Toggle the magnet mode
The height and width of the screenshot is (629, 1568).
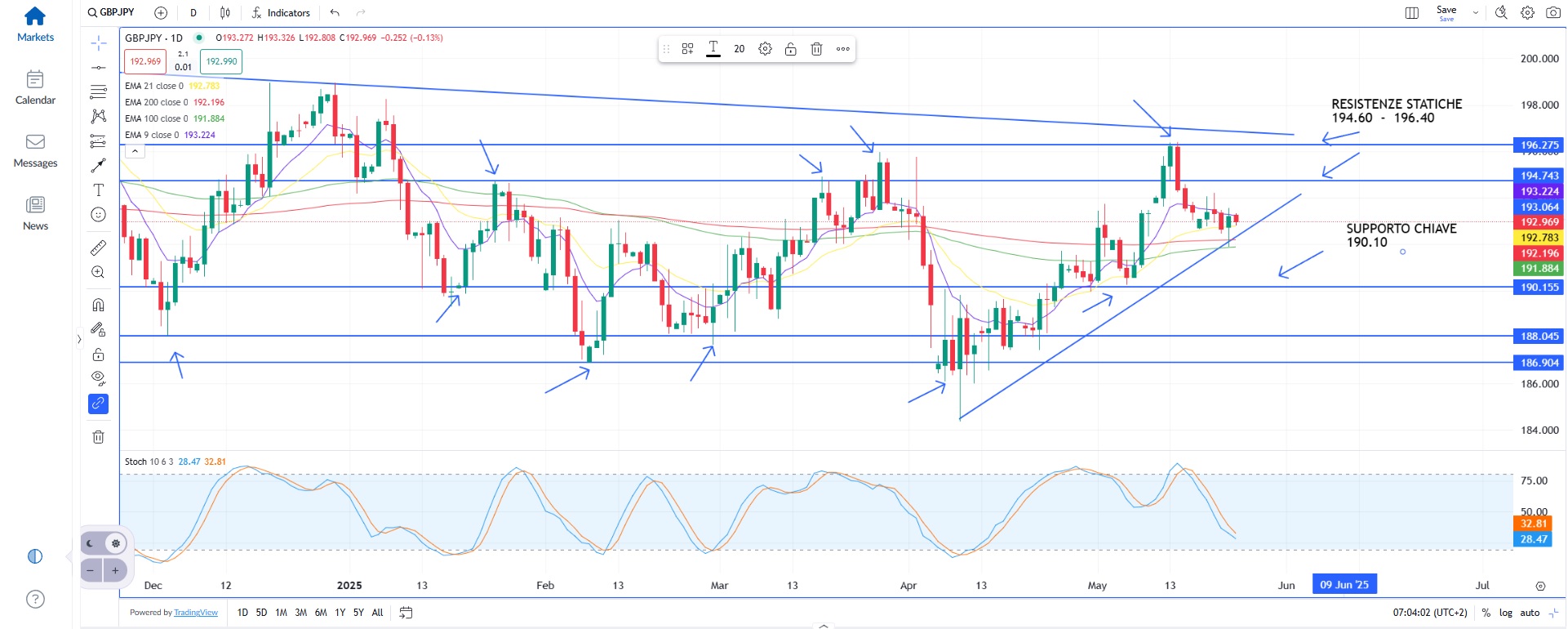(x=98, y=305)
